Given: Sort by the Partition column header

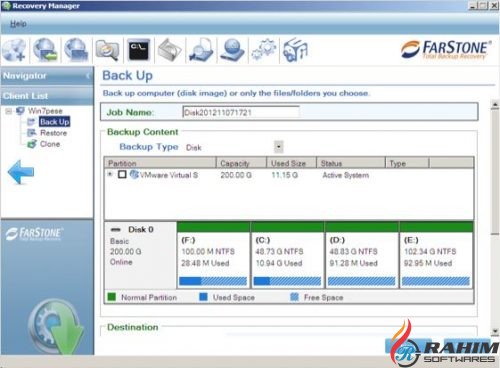Looking at the screenshot, I should pos(160,163).
